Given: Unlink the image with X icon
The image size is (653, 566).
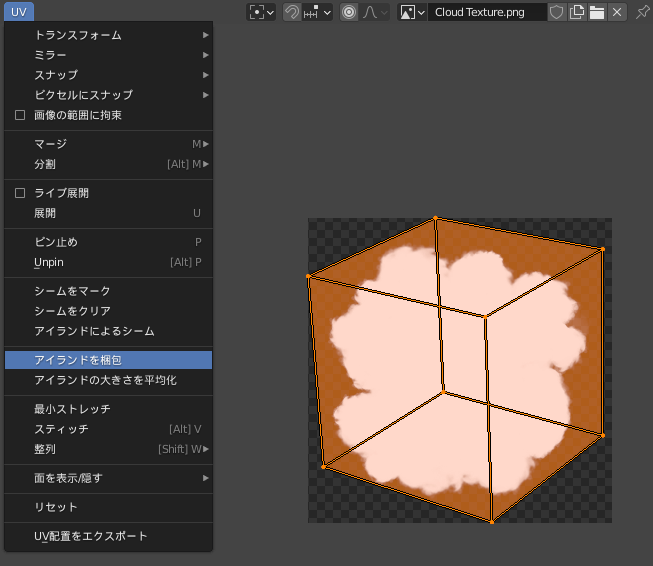Looking at the screenshot, I should (x=617, y=12).
